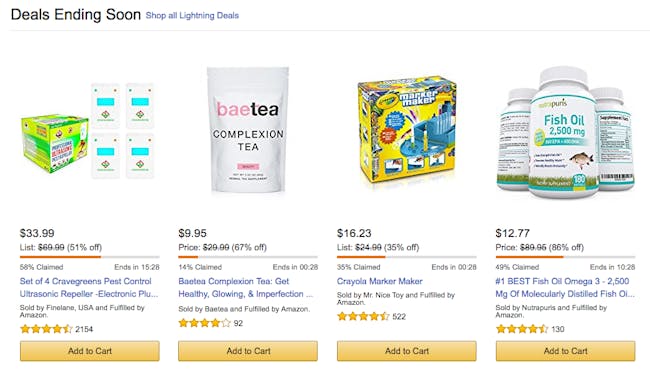This screenshot has width=650, height=374.
Task: Add Fish Oil Omega 3 to cart
Action: click(565, 351)
